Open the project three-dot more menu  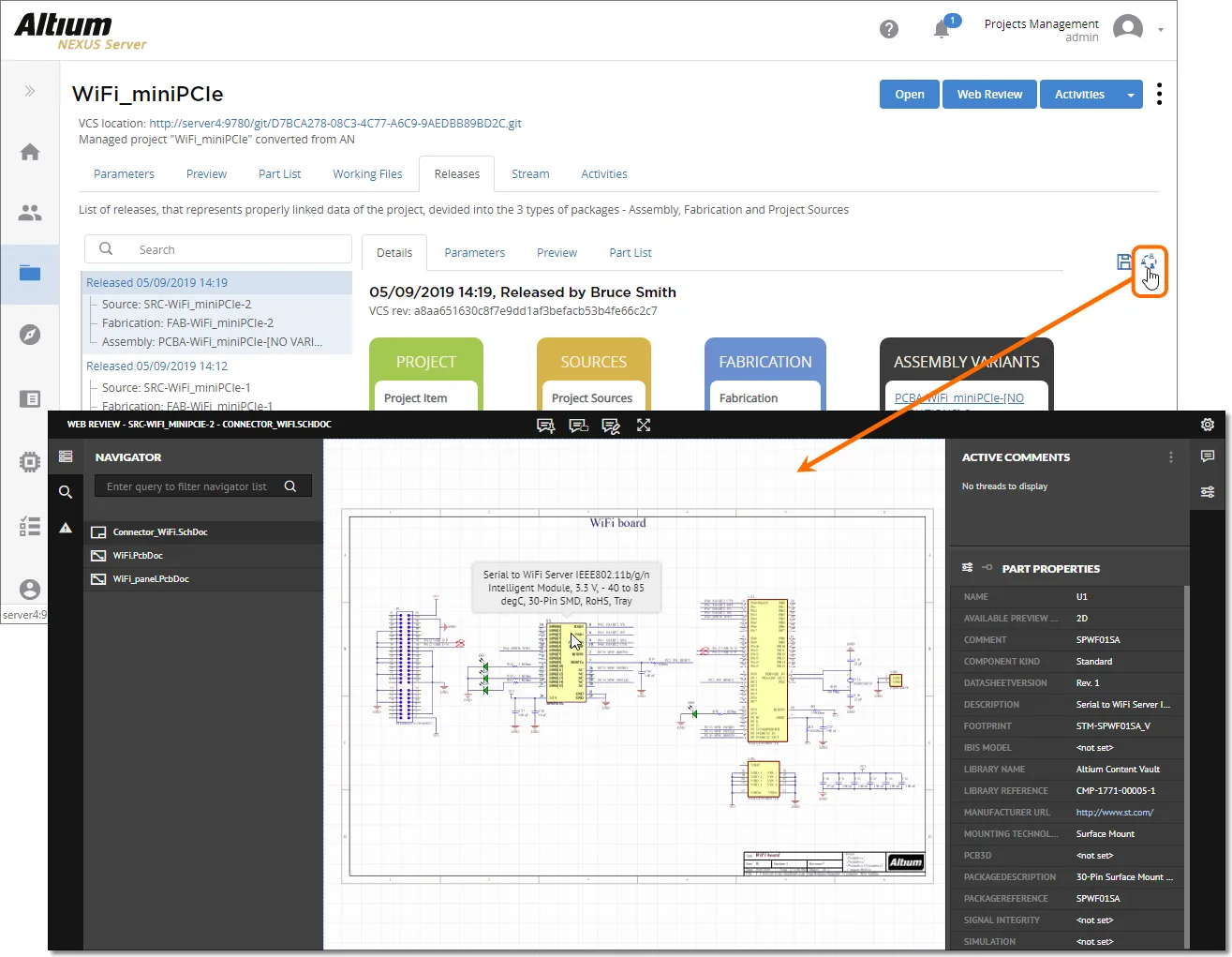coord(1160,94)
